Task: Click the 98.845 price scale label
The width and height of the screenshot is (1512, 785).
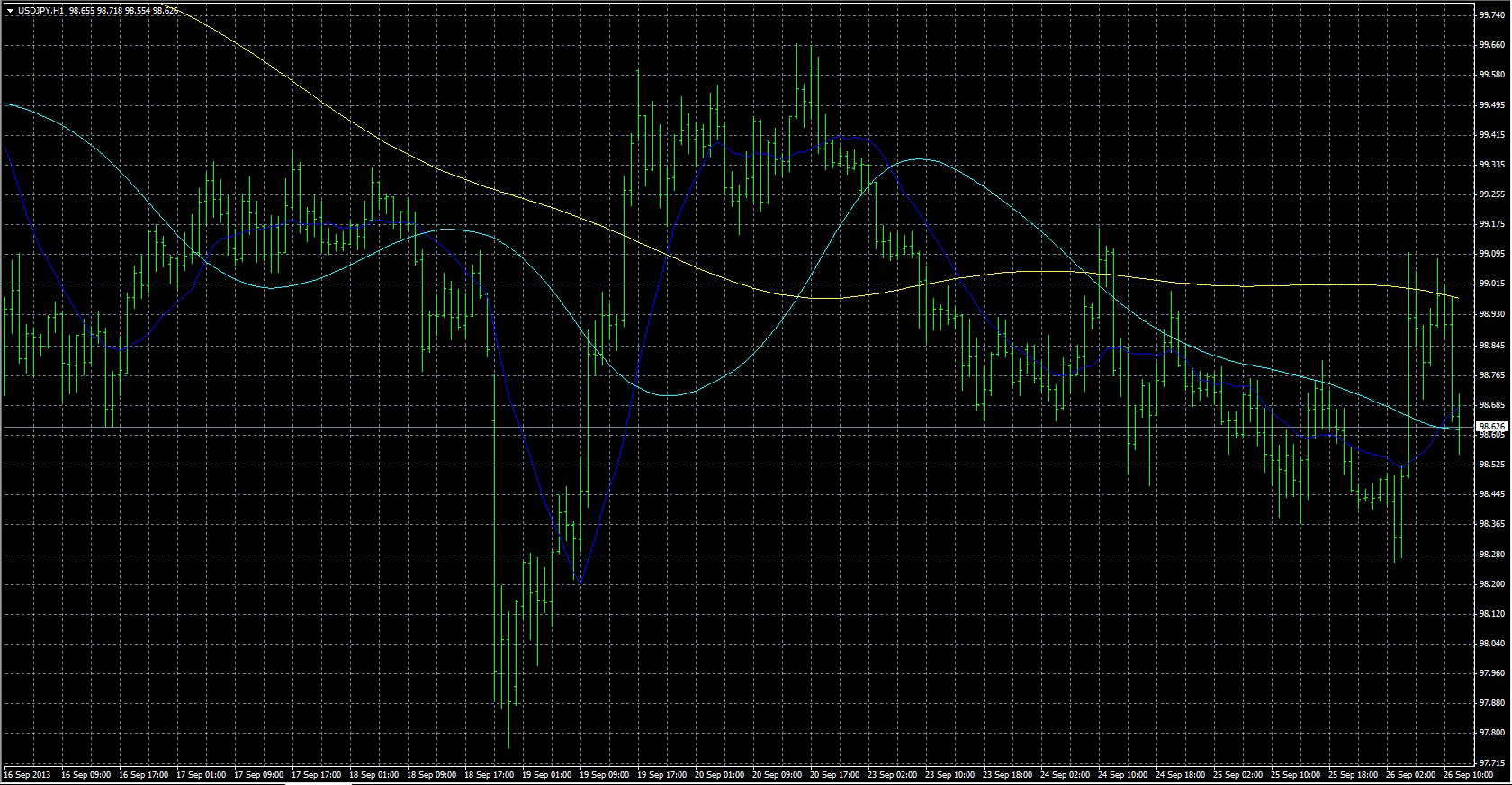Action: point(1491,345)
